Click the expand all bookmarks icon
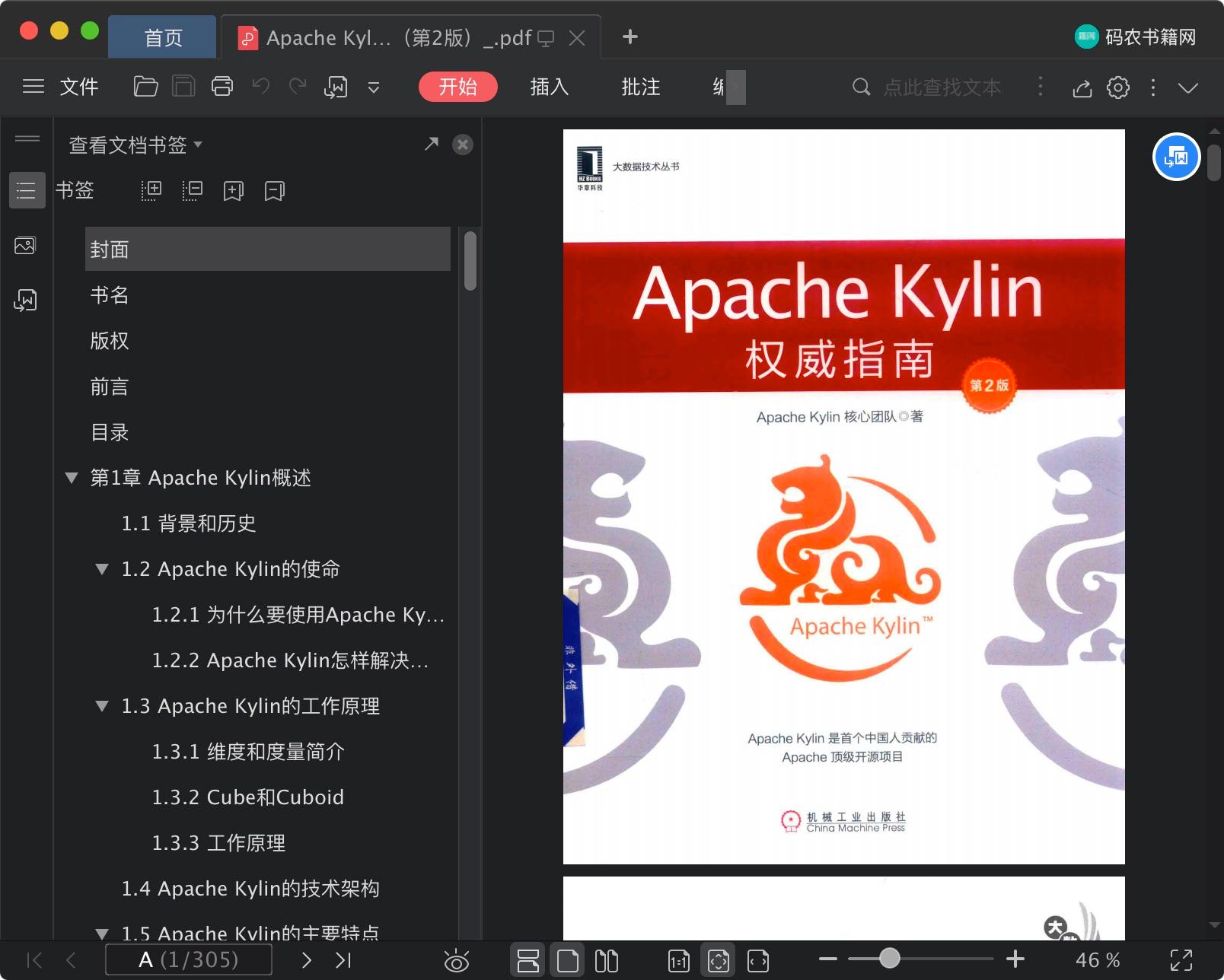 click(151, 190)
